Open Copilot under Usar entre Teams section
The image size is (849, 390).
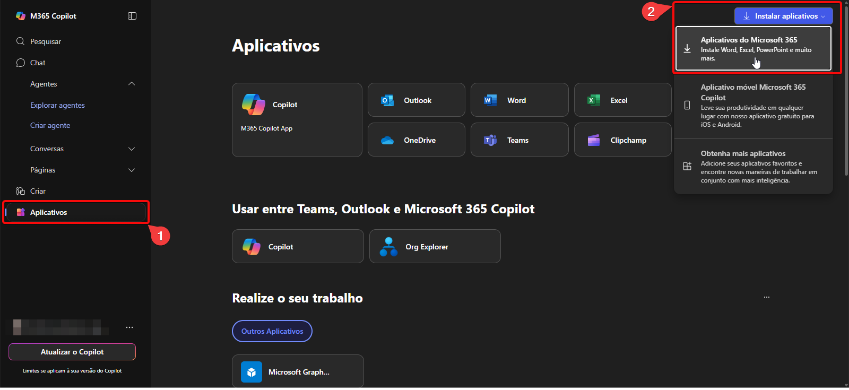(x=298, y=246)
